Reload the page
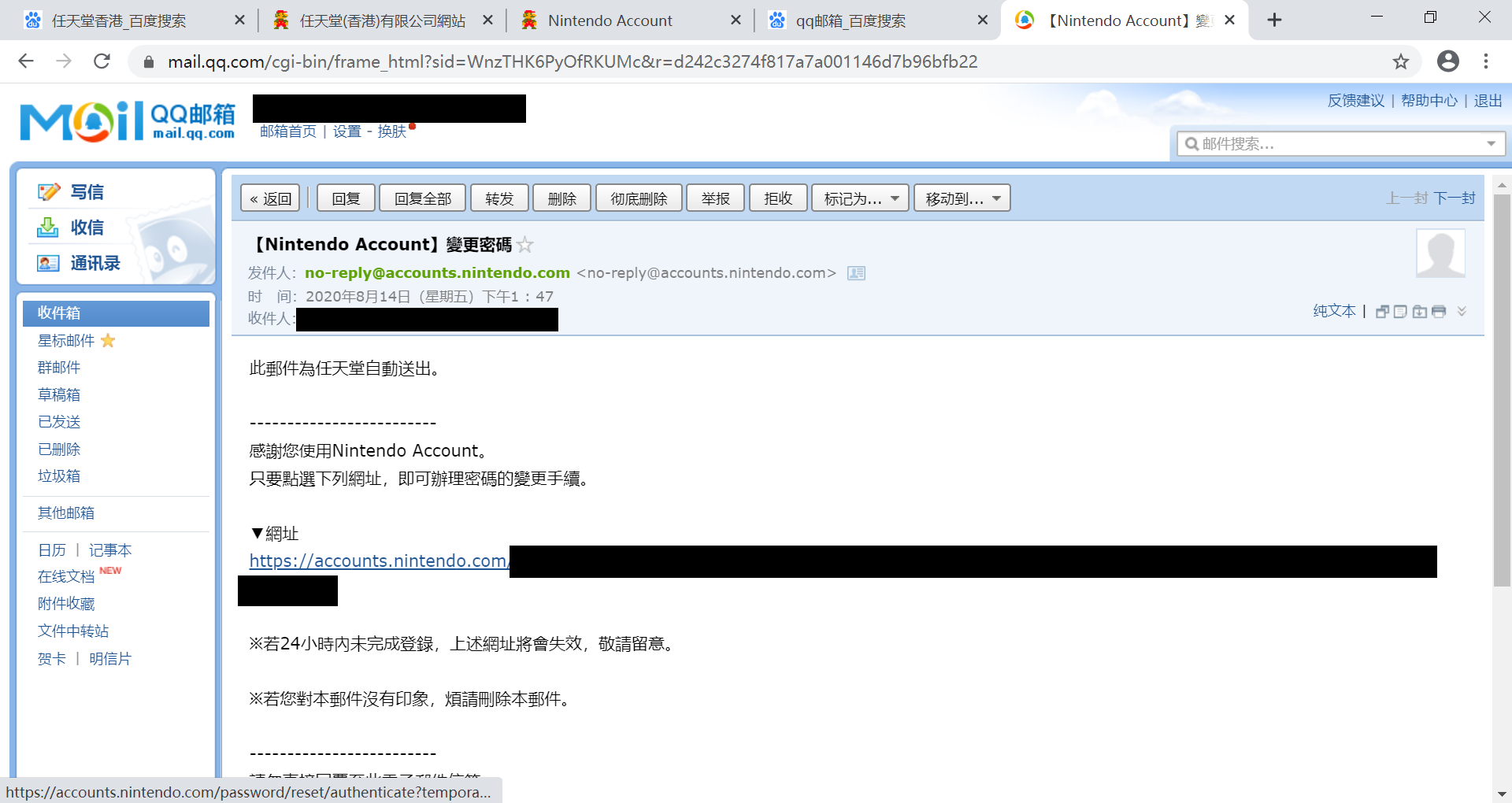 (x=102, y=61)
